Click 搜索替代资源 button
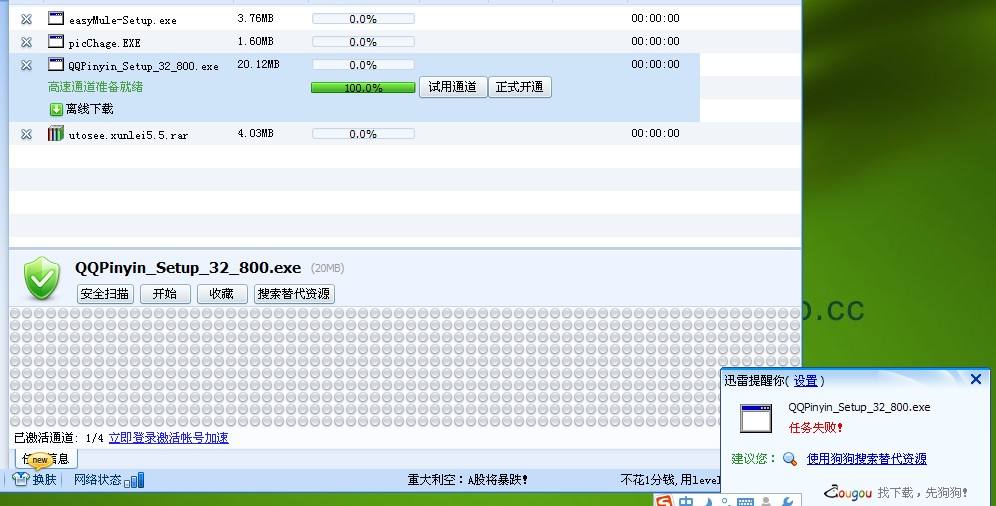The height and width of the screenshot is (506, 996). pos(294,294)
